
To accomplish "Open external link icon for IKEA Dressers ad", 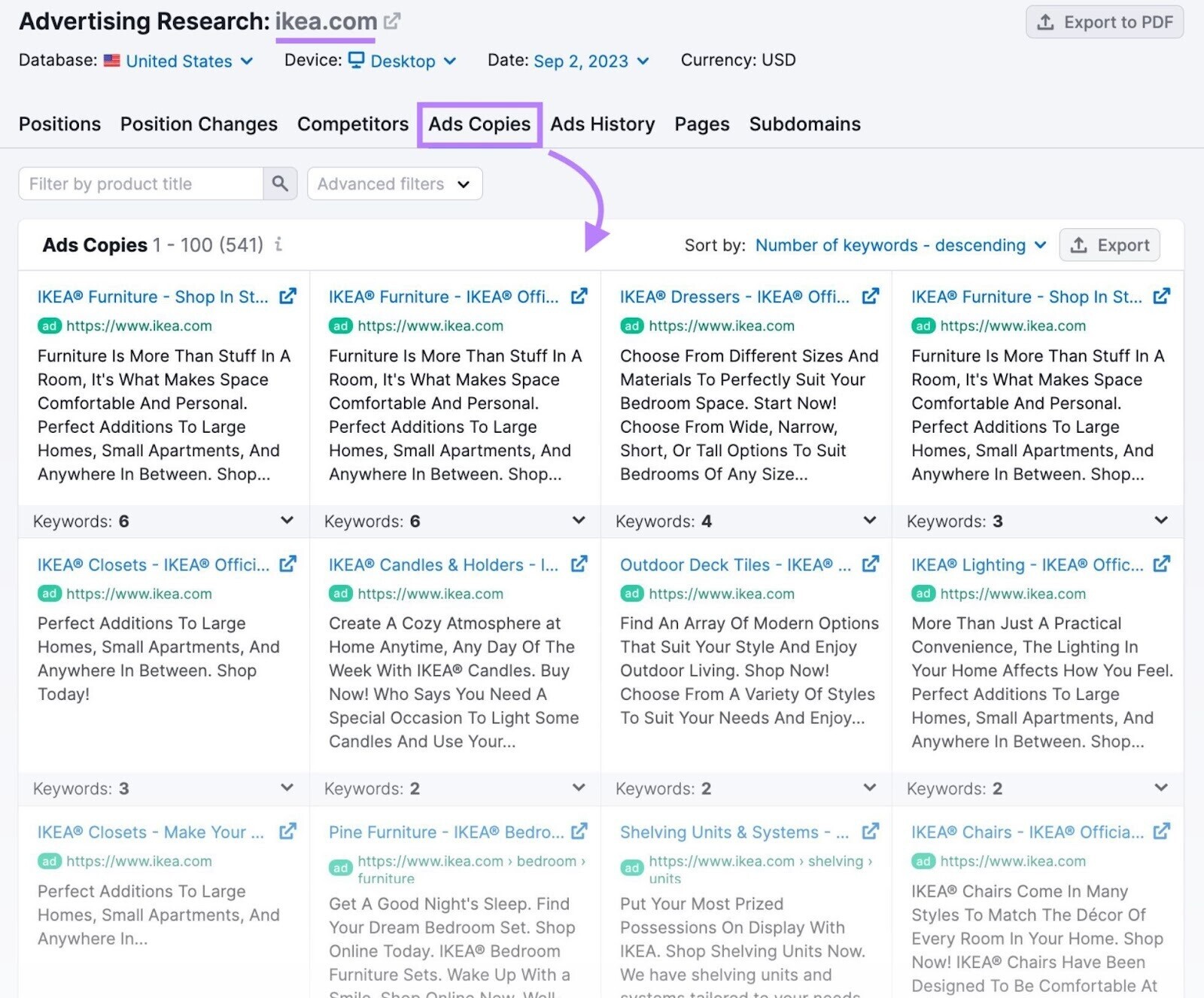I will (x=870, y=297).
